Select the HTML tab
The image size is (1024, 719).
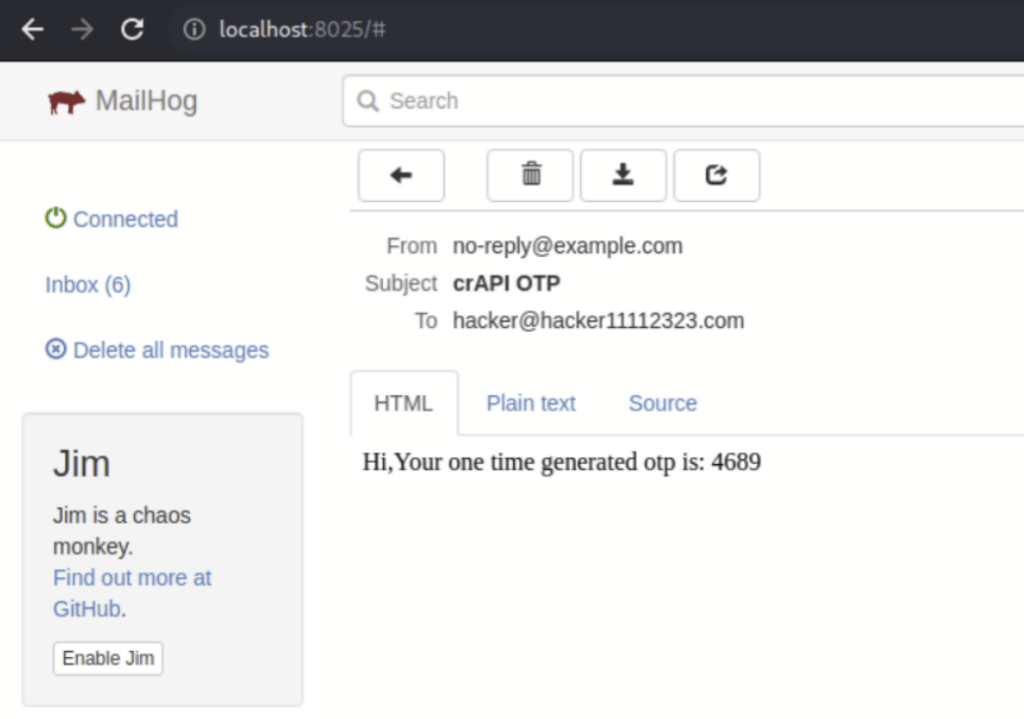pyautogui.click(x=404, y=402)
